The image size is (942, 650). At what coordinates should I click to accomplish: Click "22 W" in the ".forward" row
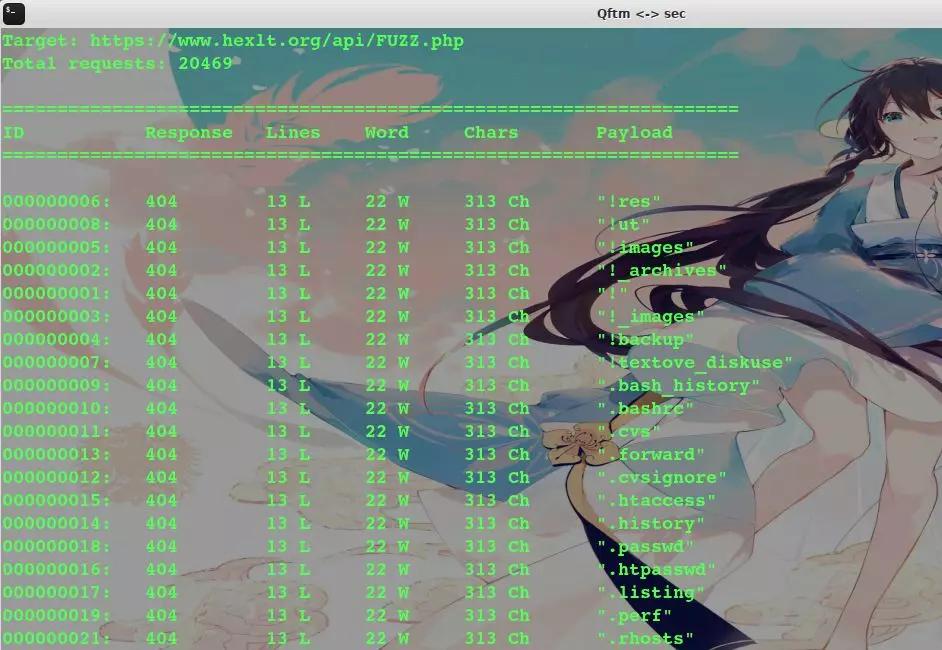(x=387, y=455)
